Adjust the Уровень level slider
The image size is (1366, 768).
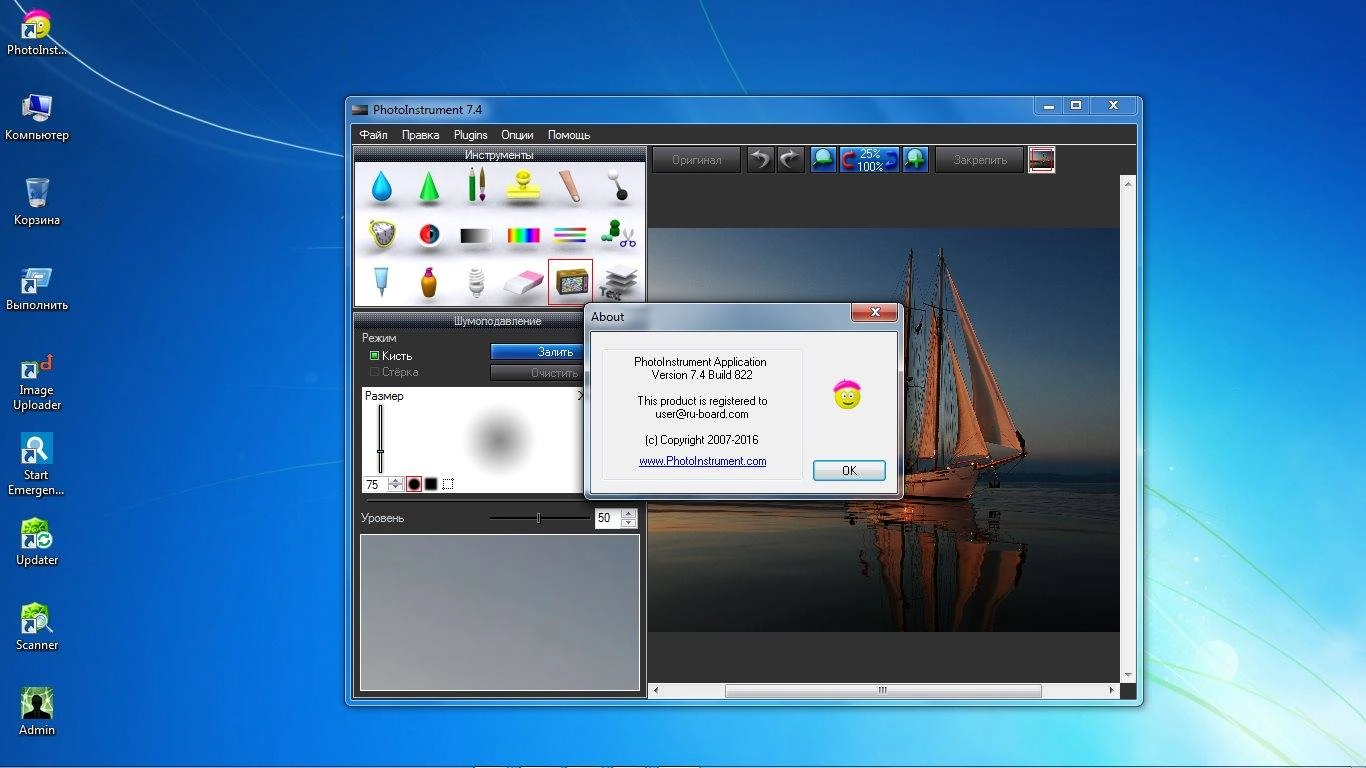(539, 518)
